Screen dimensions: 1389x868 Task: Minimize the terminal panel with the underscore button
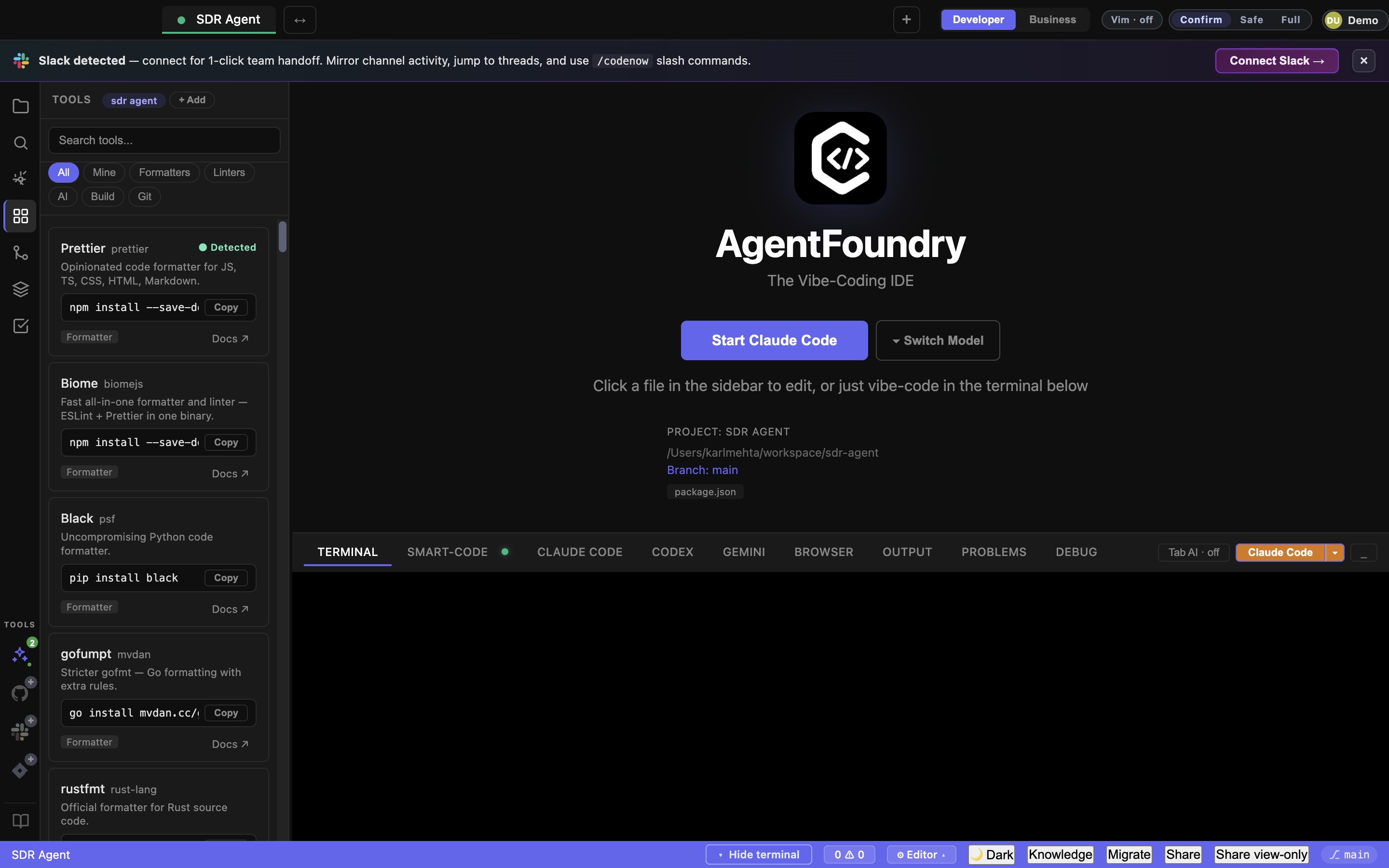[1364, 553]
